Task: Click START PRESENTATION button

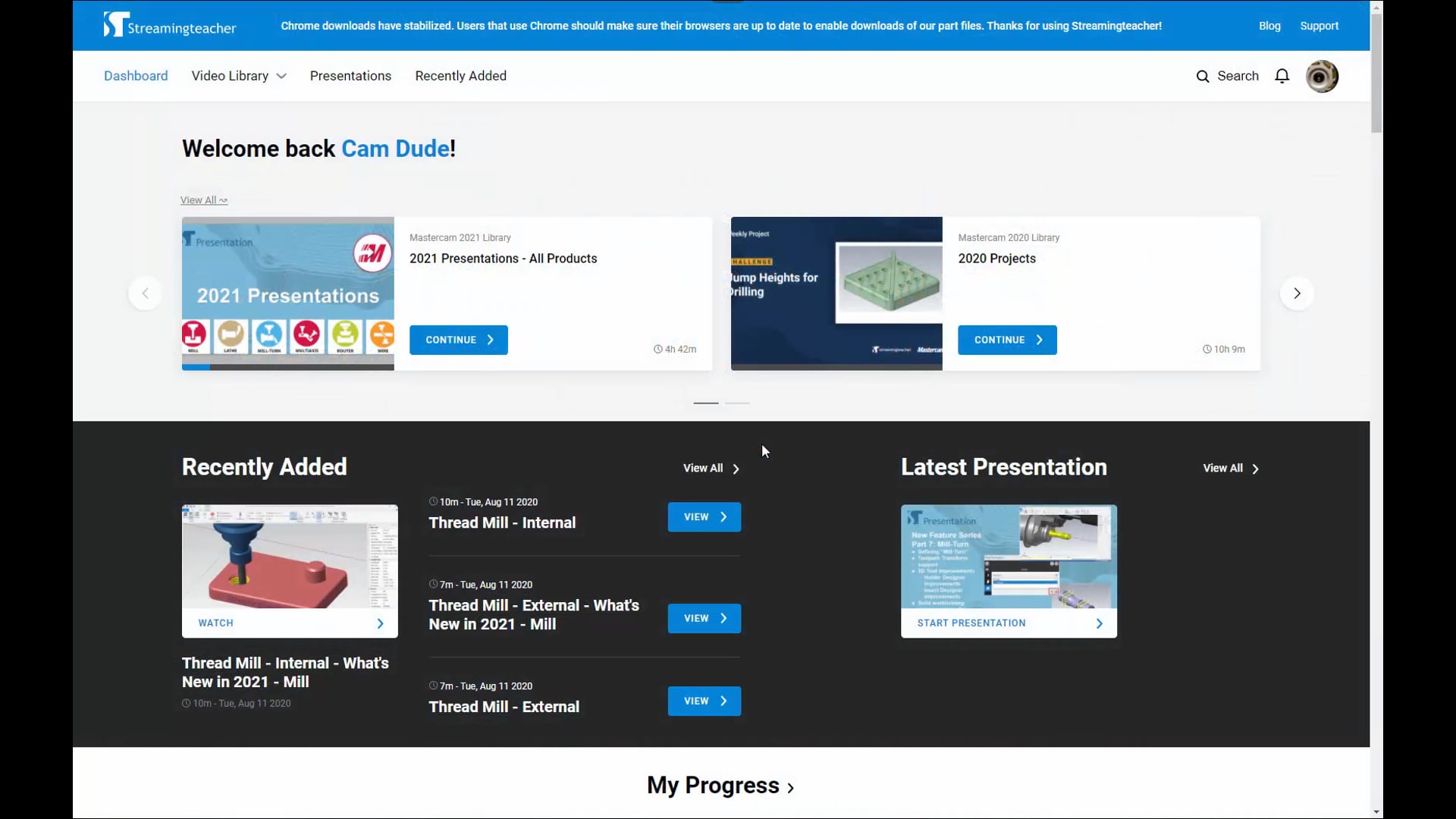Action: click(1009, 623)
